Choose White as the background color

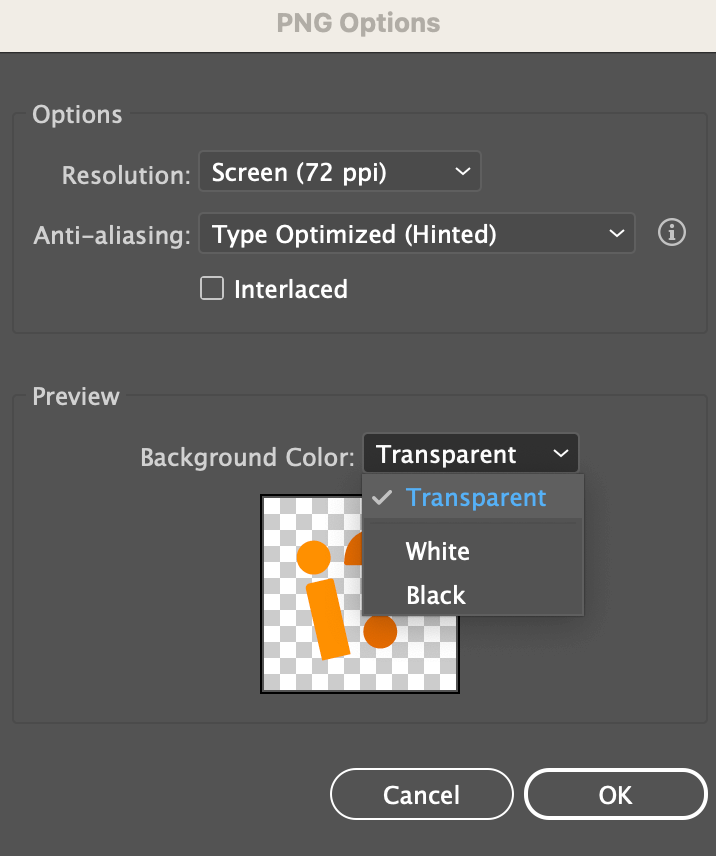tap(437, 551)
